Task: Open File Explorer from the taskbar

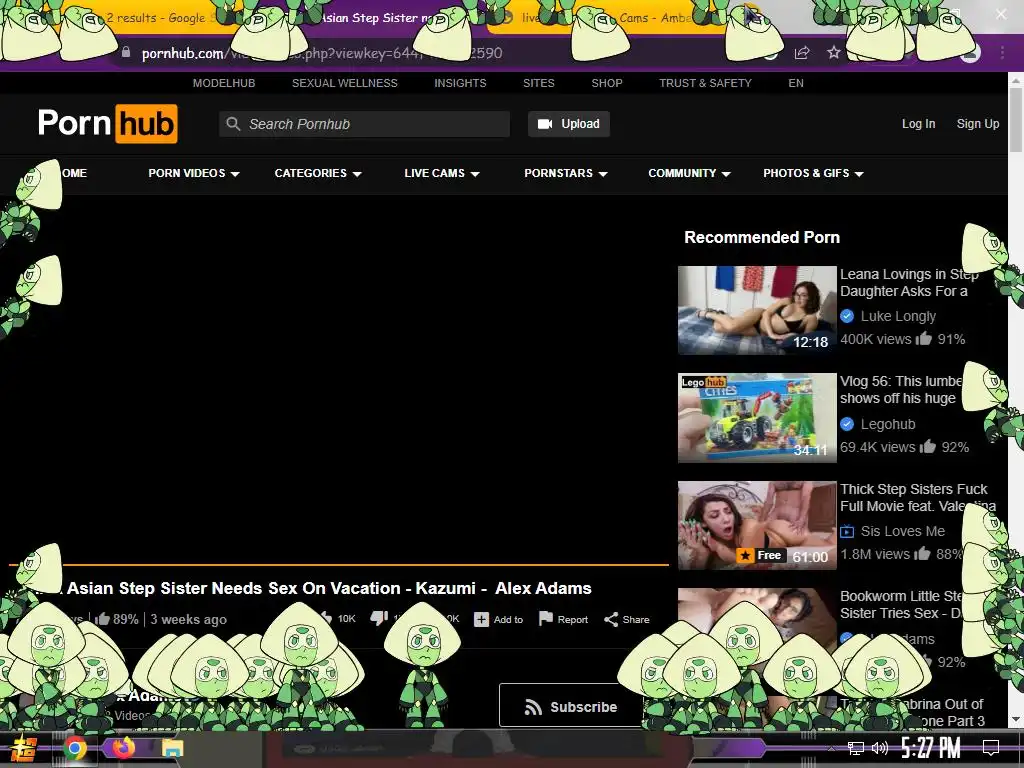Action: (172, 748)
